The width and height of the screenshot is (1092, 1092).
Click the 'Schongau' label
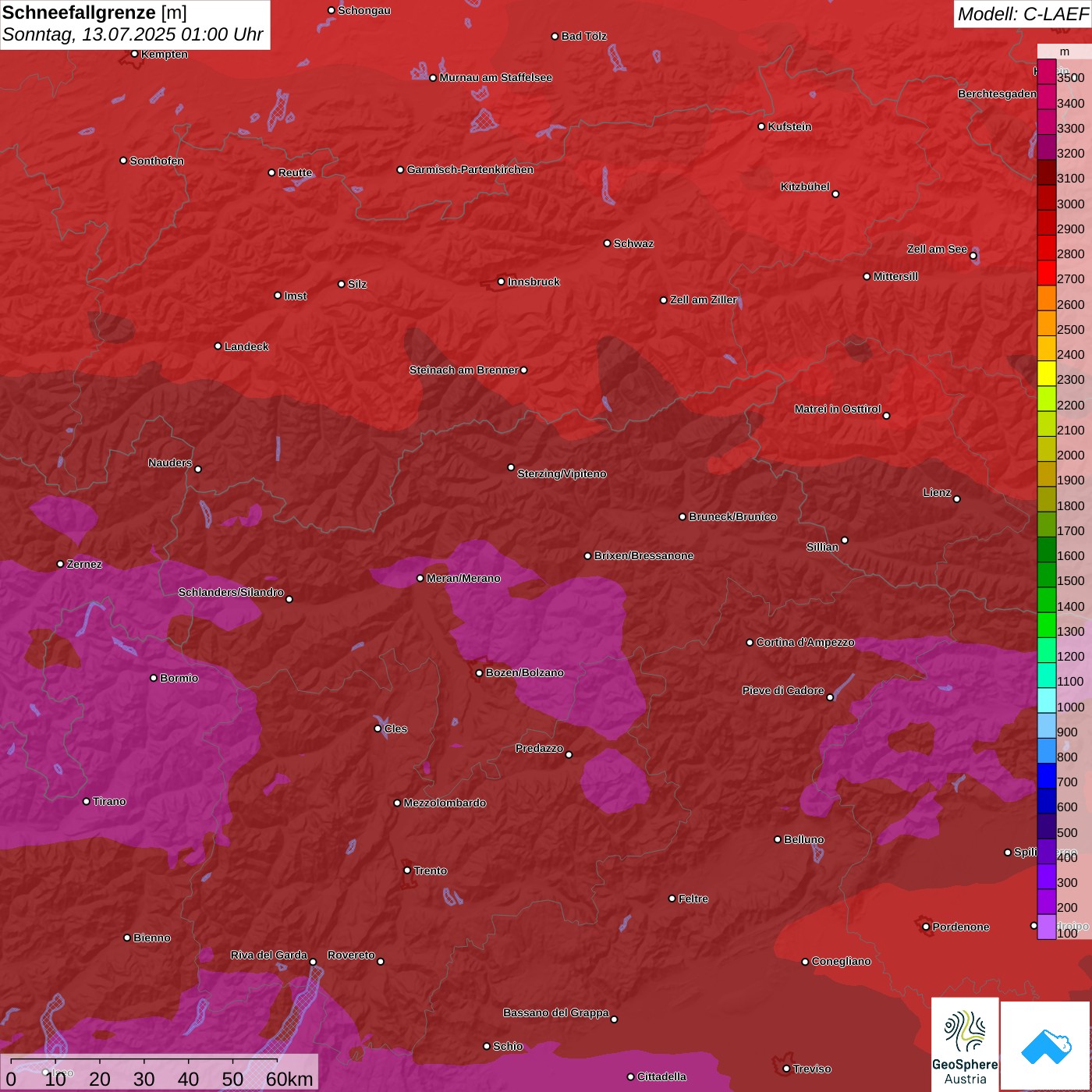click(x=364, y=11)
